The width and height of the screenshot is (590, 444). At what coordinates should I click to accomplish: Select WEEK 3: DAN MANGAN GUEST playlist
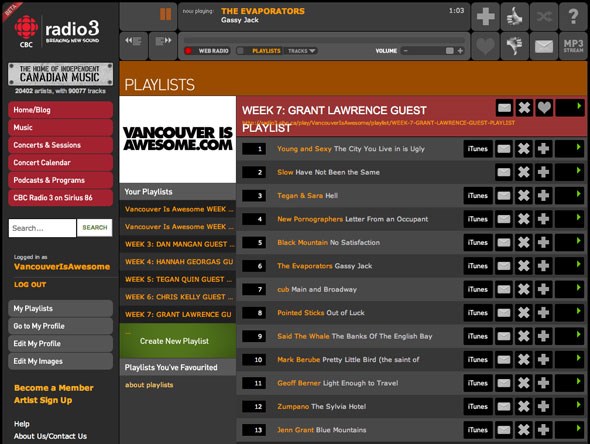pyautogui.click(x=178, y=244)
